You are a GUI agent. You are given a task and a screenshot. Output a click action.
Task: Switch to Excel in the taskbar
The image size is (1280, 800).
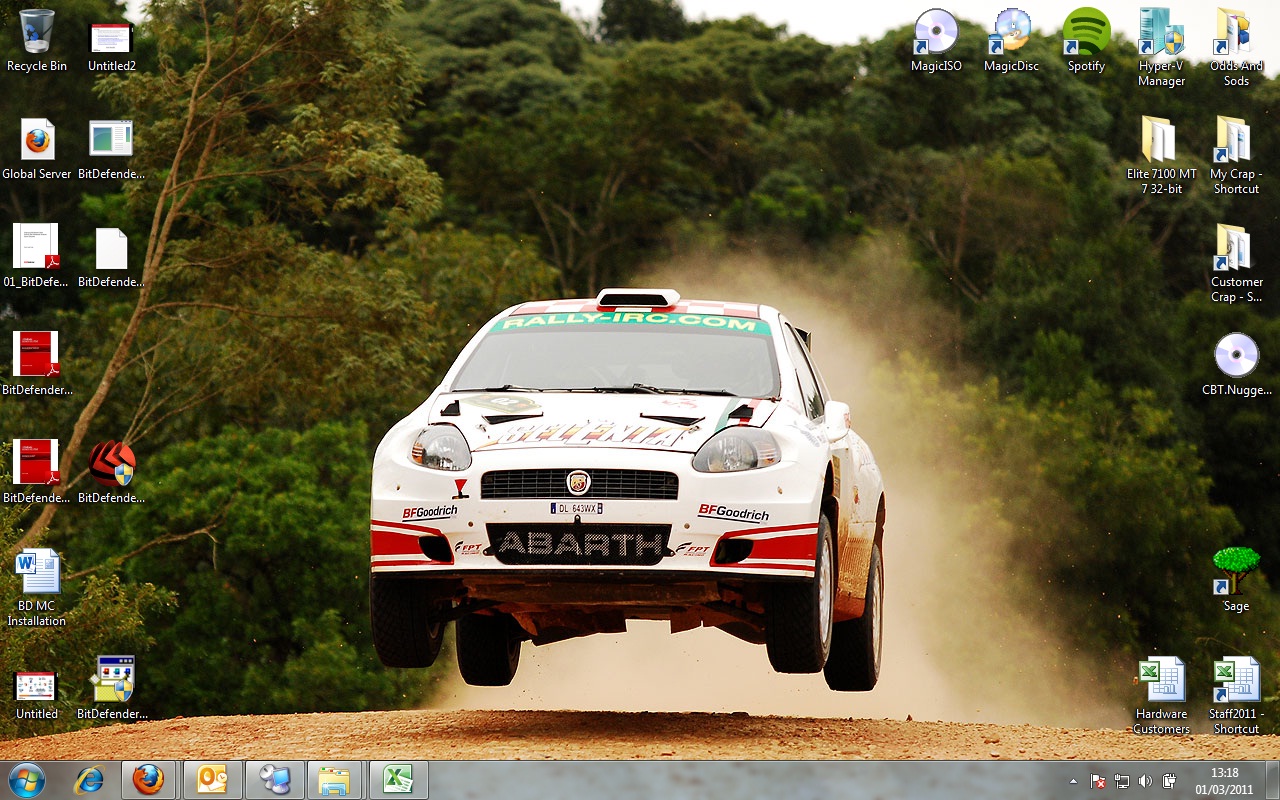tap(398, 780)
